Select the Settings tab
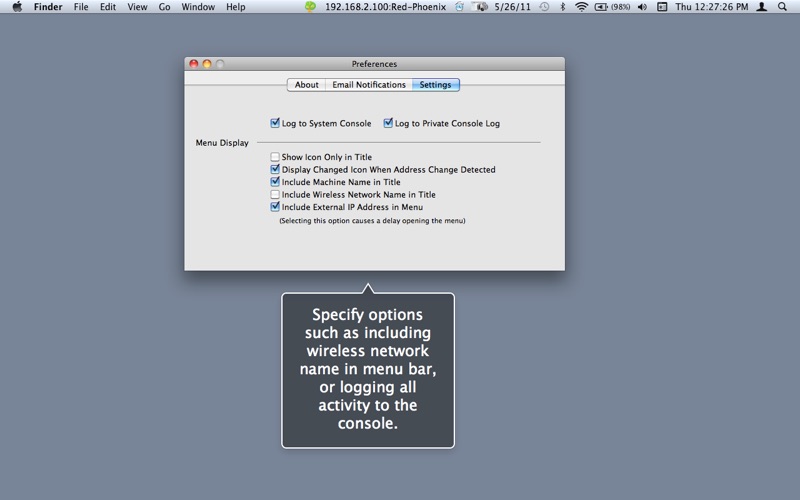Image resolution: width=800 pixels, height=500 pixels. 435,85
